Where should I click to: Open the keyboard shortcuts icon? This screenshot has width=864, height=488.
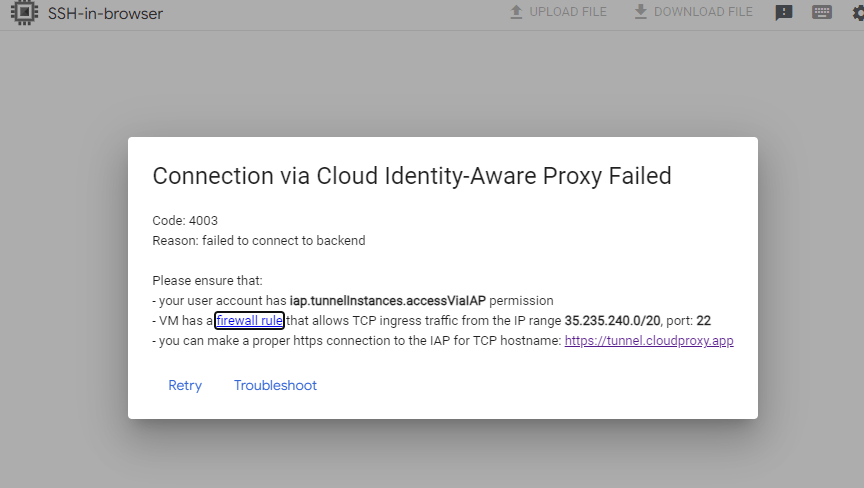pos(822,13)
